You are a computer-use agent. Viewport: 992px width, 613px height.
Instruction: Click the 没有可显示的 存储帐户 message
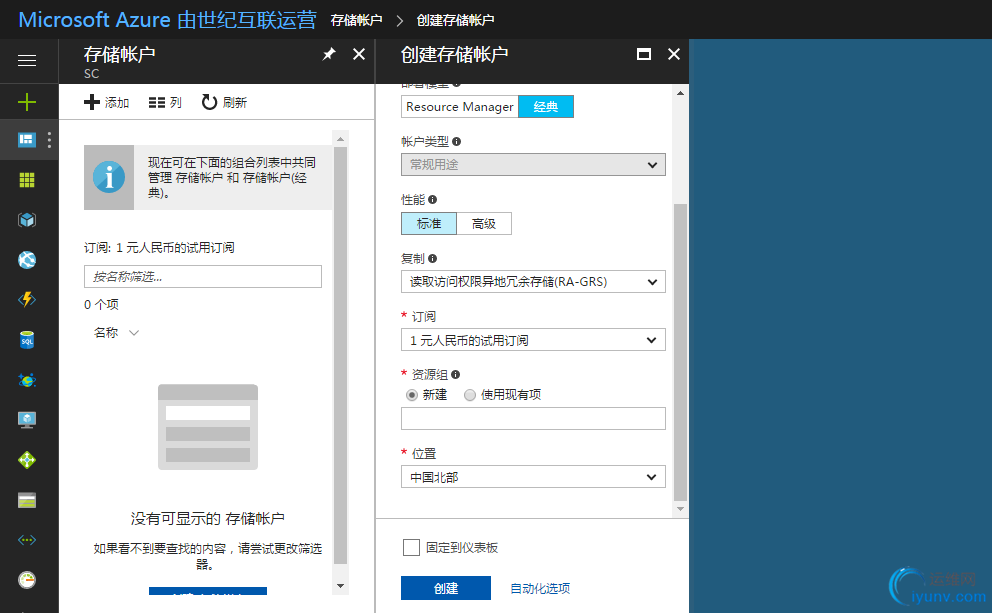tap(208, 519)
